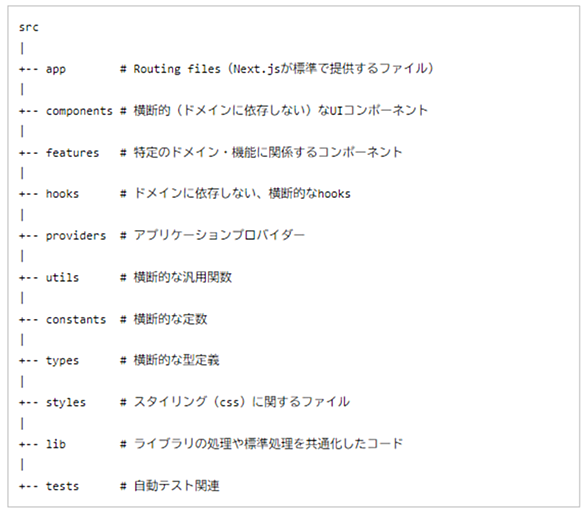The image size is (586, 514).
Task: Select the 'styles' directory name
Action: tap(66, 403)
